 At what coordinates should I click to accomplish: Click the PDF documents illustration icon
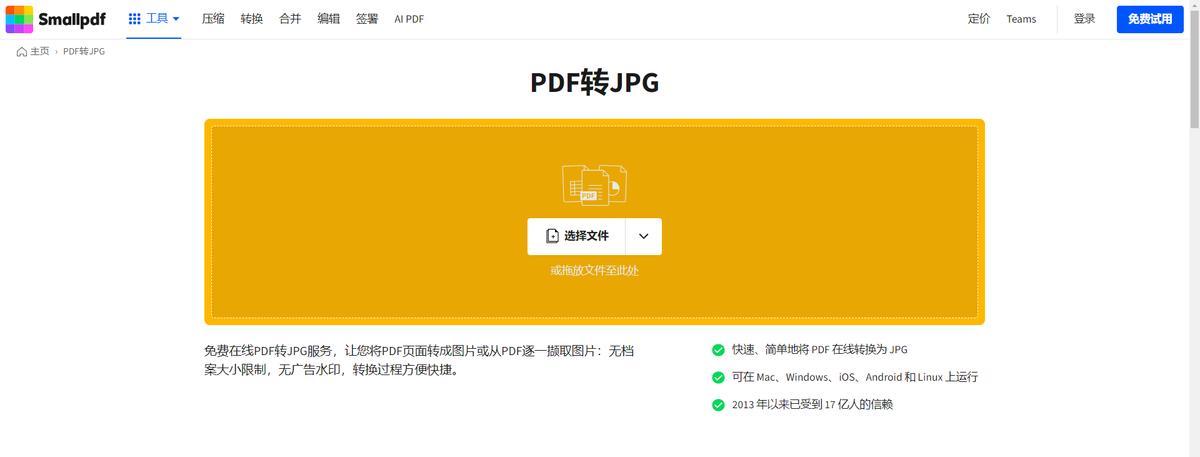tap(594, 185)
